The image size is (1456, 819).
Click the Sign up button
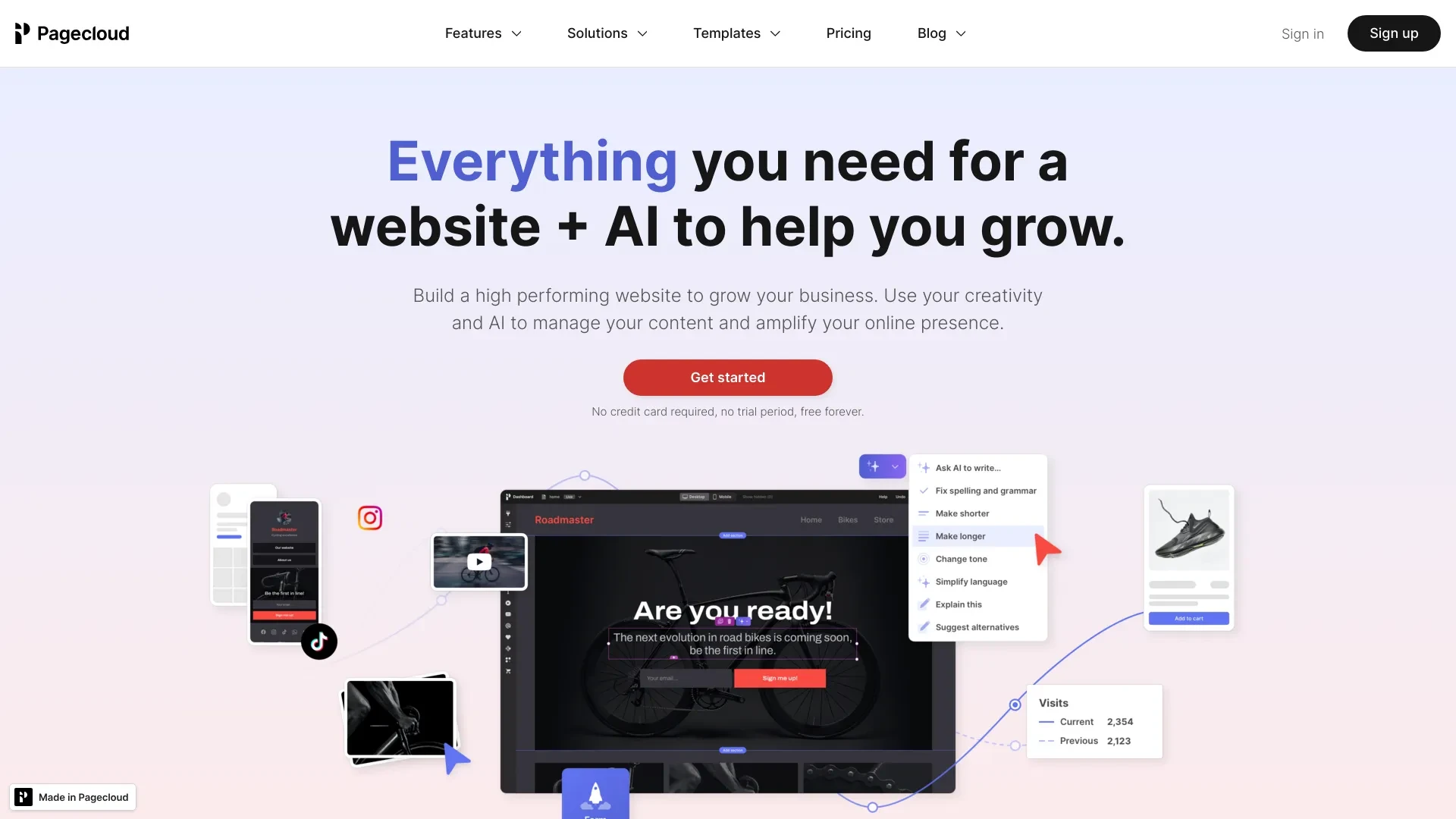(1393, 33)
